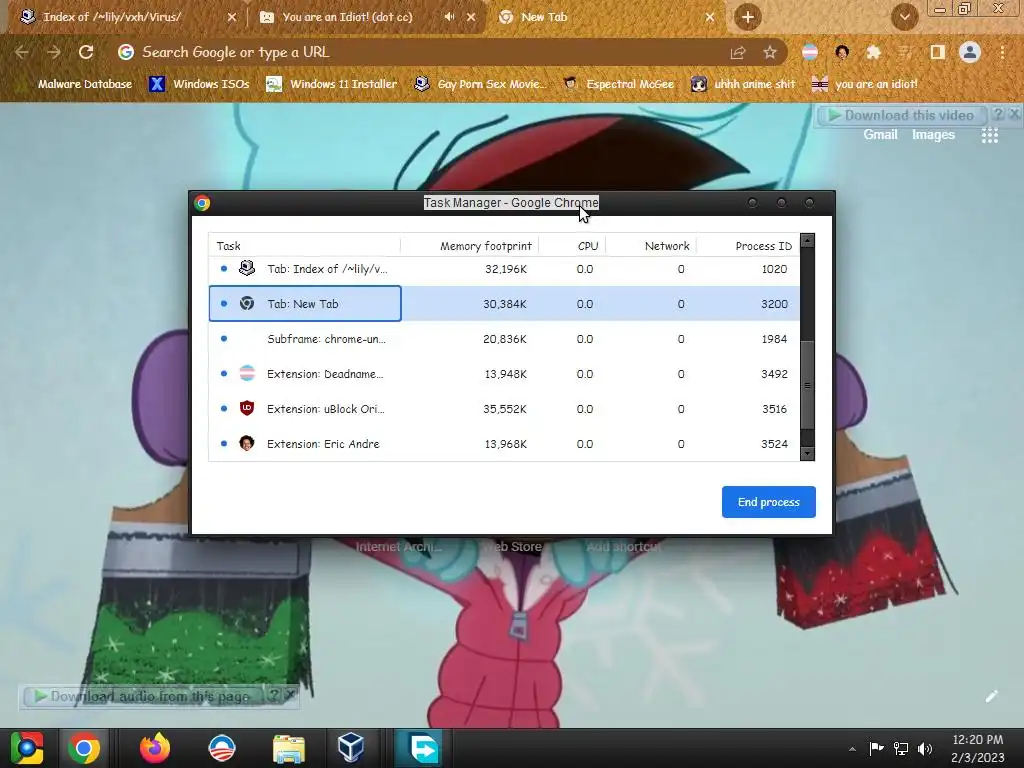This screenshot has height=768, width=1024.
Task: Click Download this video button
Action: (x=901, y=115)
